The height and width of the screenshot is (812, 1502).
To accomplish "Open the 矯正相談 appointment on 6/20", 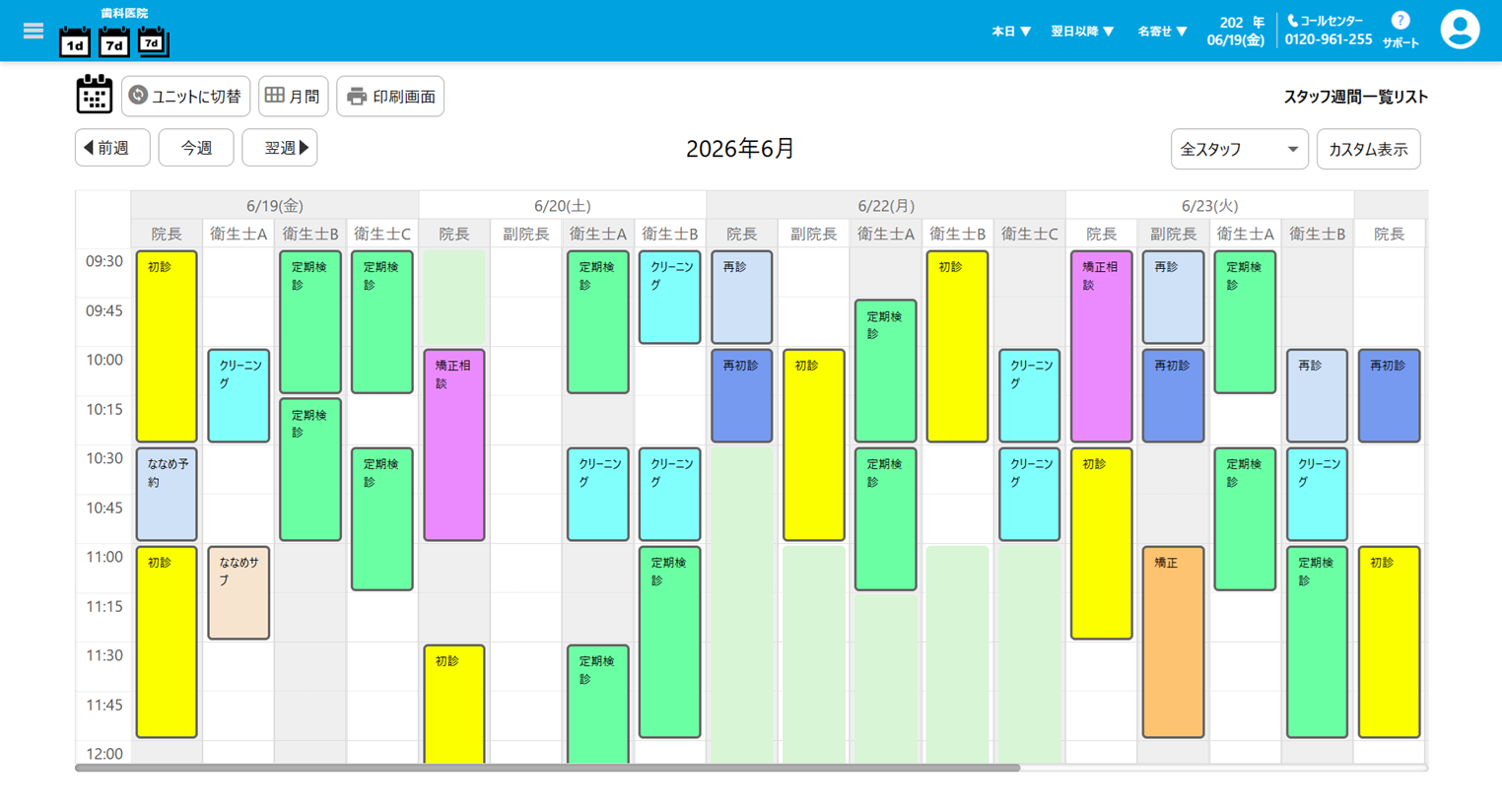I will point(454,444).
